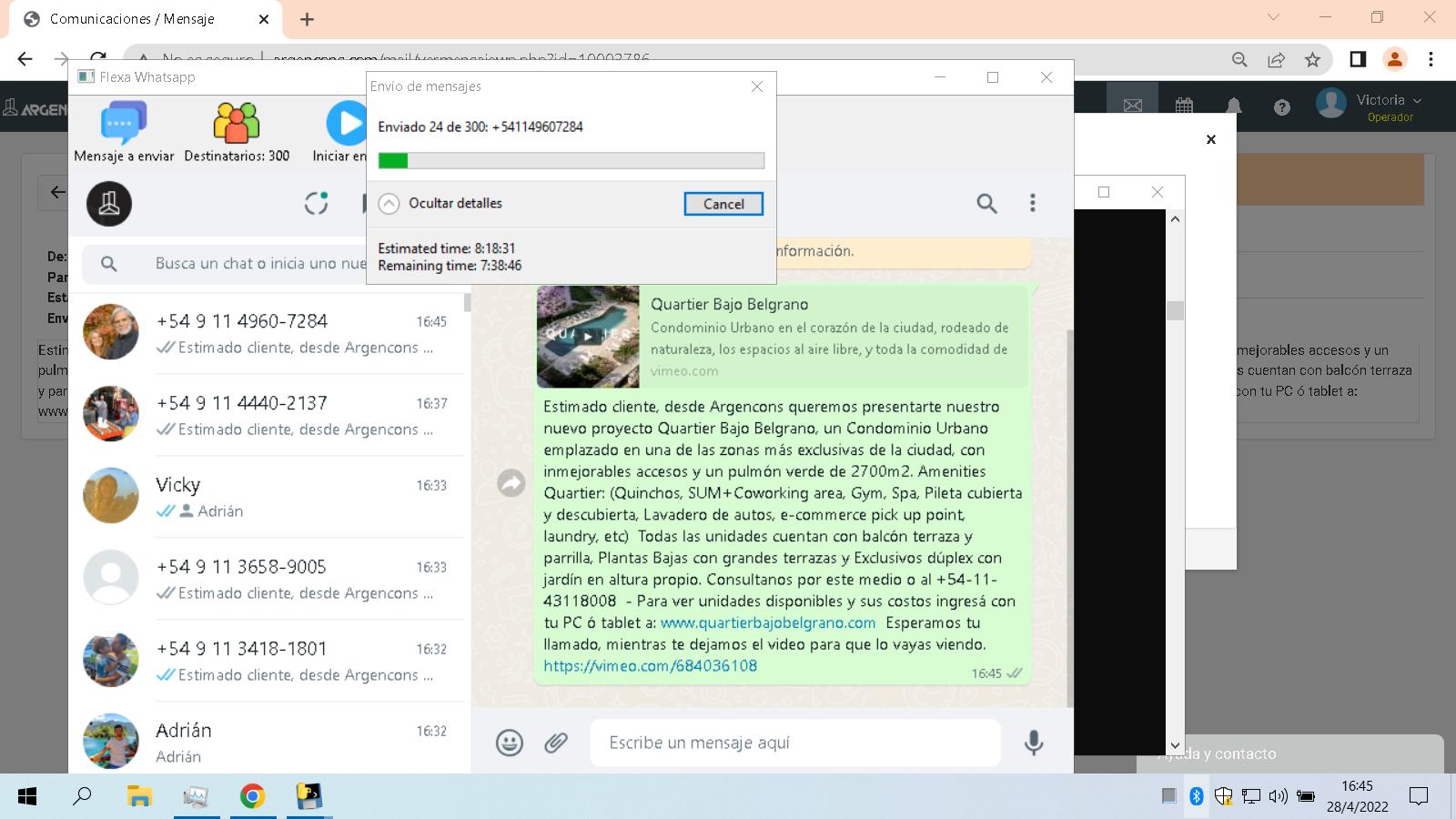
Task: Open the vimeo.com/684036108 link
Action: (651, 665)
